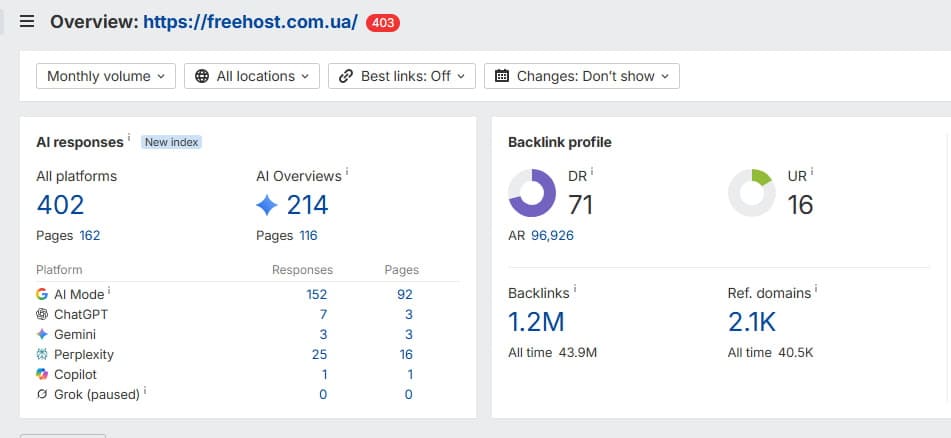Open the Best links: Off dropdown
The image size is (951, 438).
point(402,76)
